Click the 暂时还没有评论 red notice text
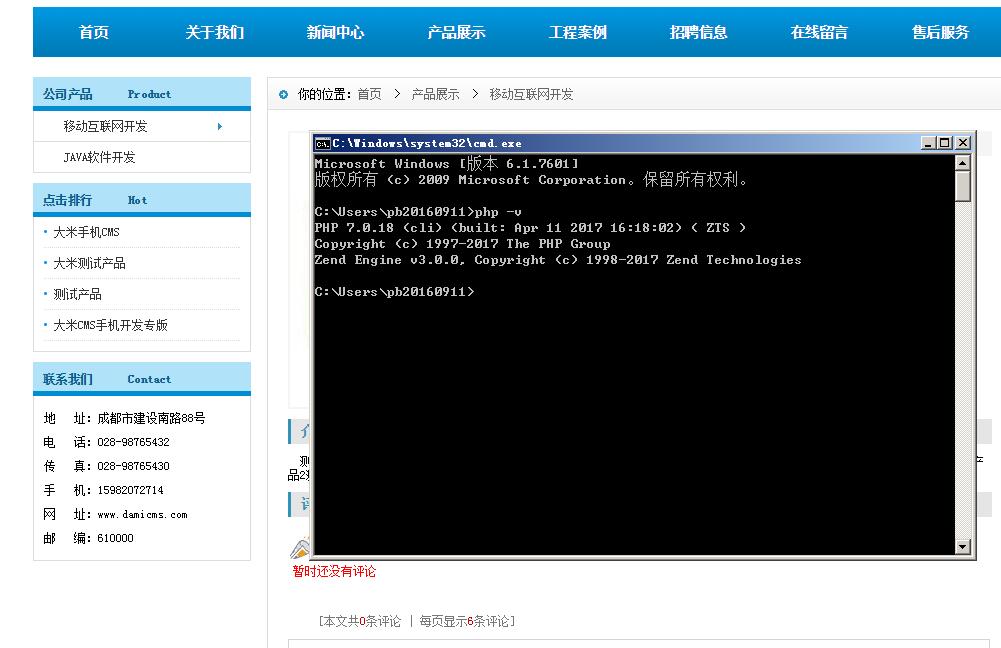The width and height of the screenshot is (1001, 648). point(334,571)
